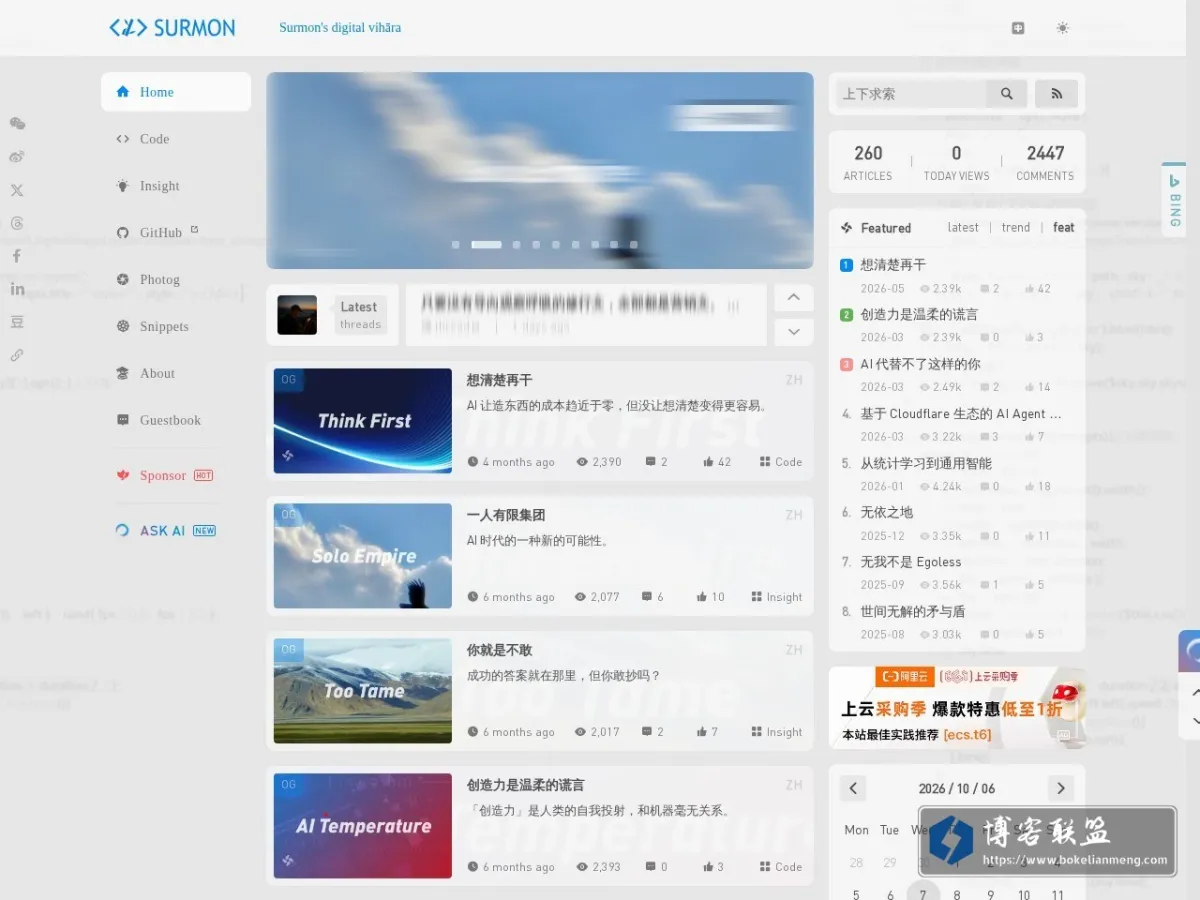This screenshot has width=1200, height=900.
Task: Open the Weibo social icon
Action: (17, 157)
